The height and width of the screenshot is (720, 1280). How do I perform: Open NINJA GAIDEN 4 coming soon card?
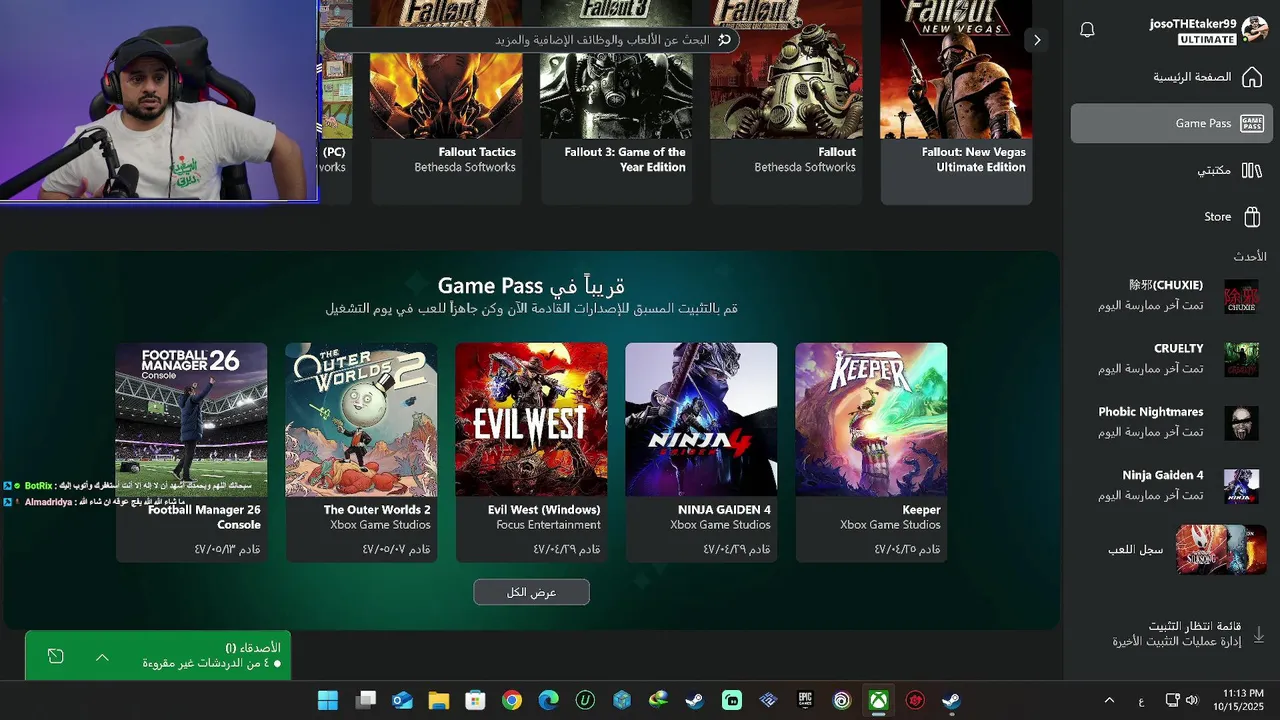[701, 452]
